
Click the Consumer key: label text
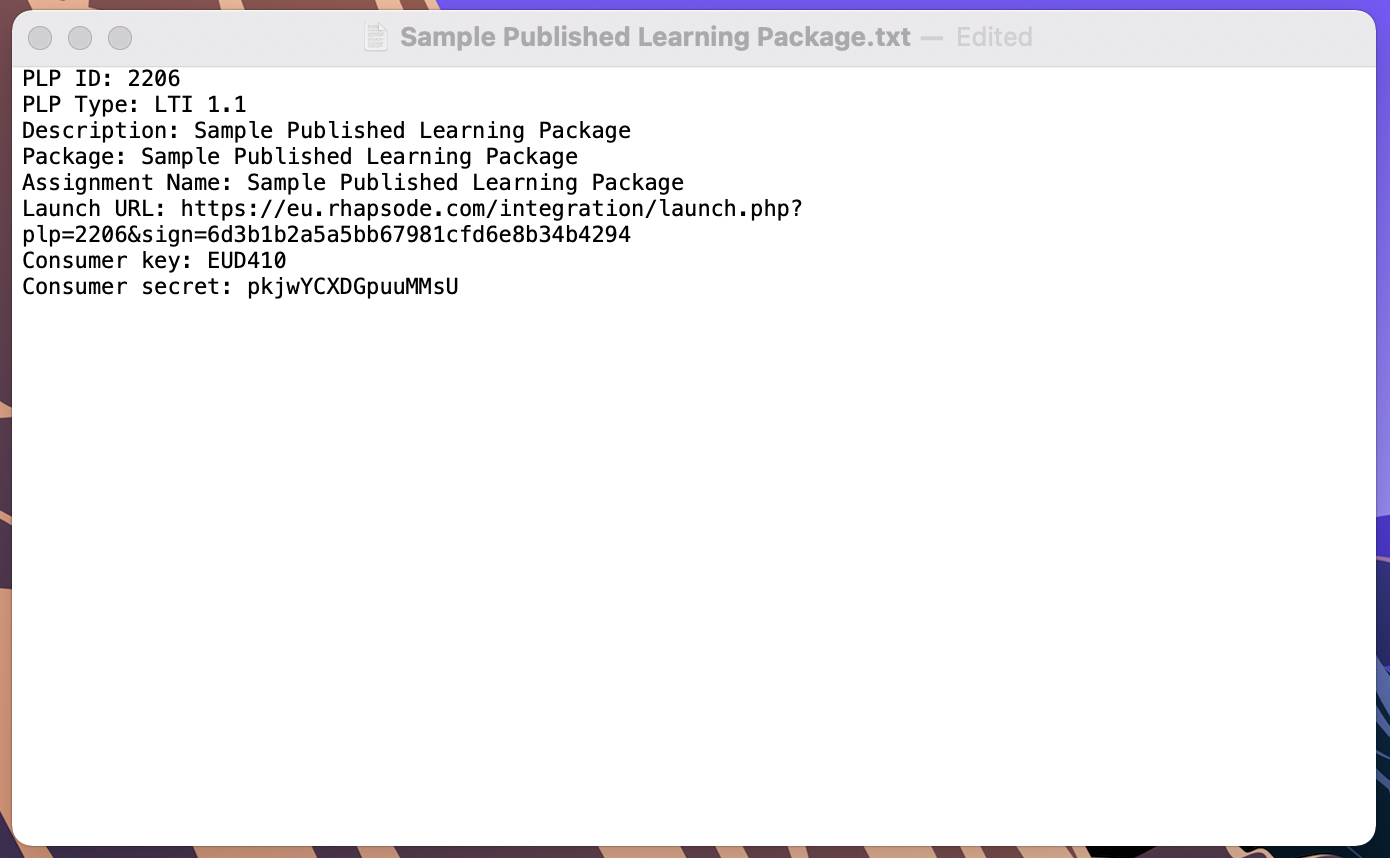108,260
